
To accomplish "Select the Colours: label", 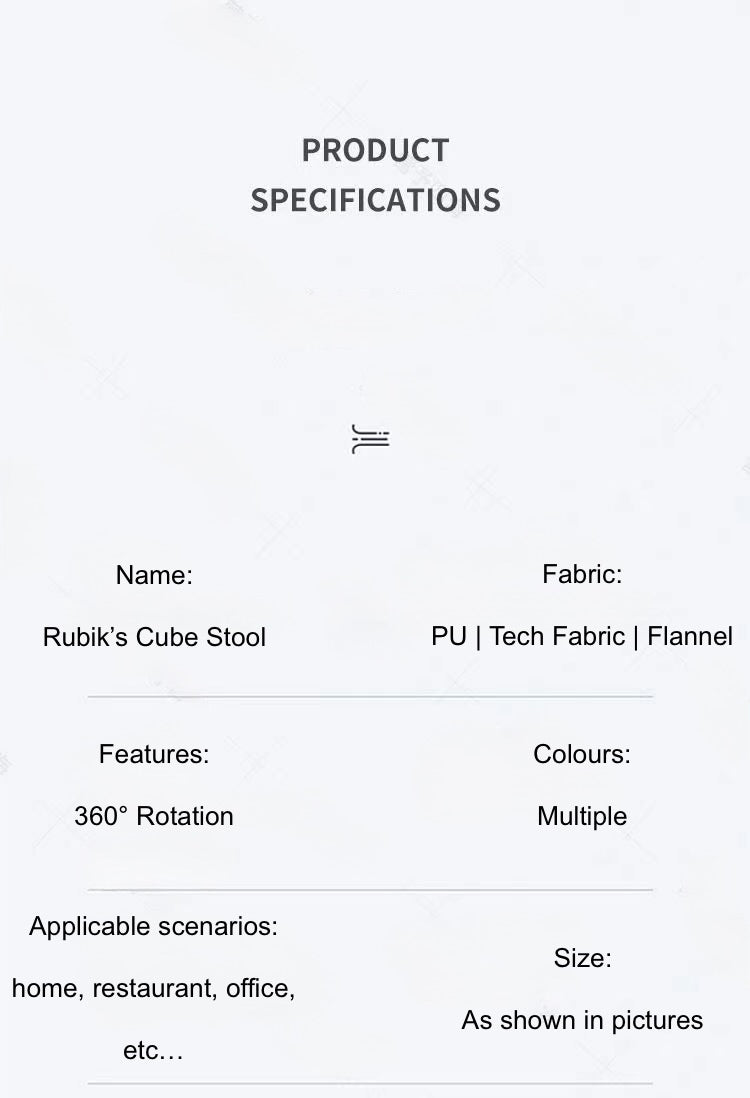I will (582, 754).
